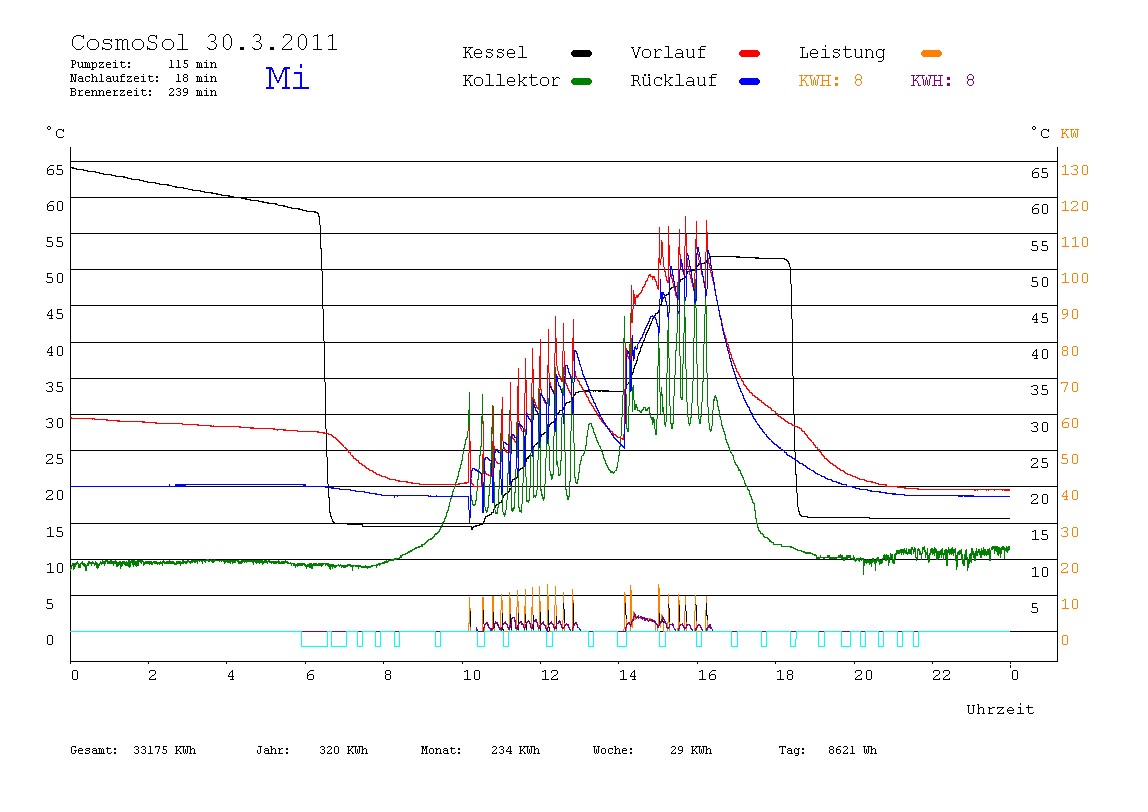Image resolution: width=1148 pixels, height=812 pixels.
Task: Click the "8" hour tick label
Action: 388,675
